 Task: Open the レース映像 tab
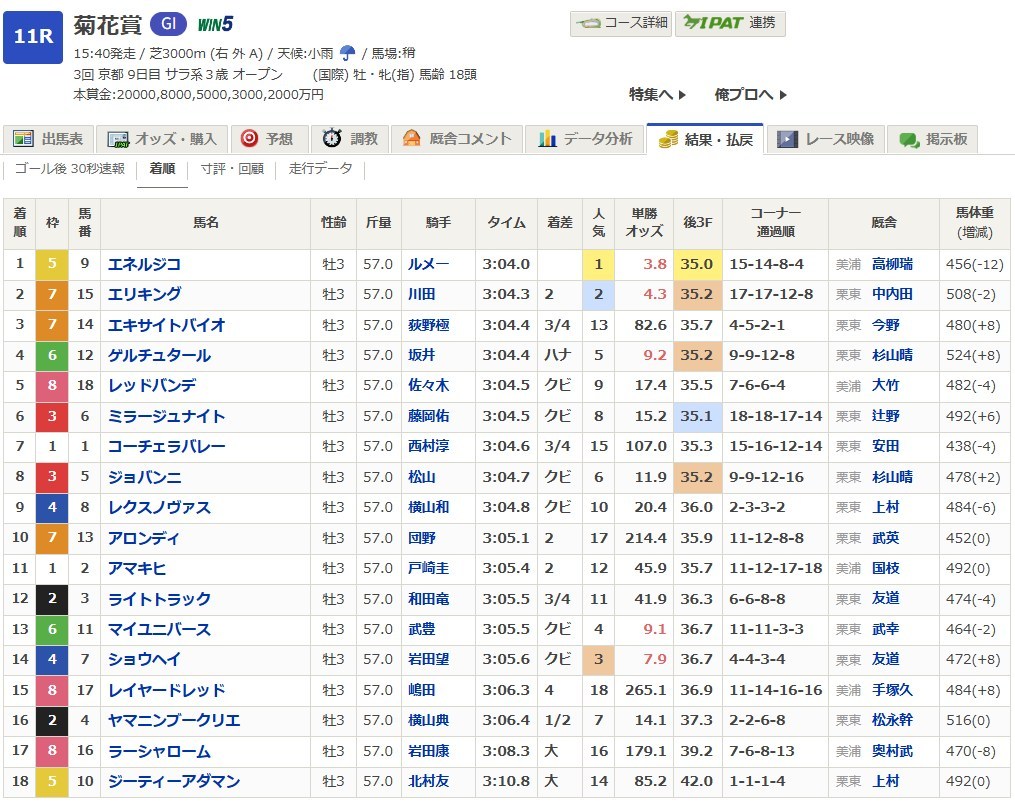click(x=827, y=139)
